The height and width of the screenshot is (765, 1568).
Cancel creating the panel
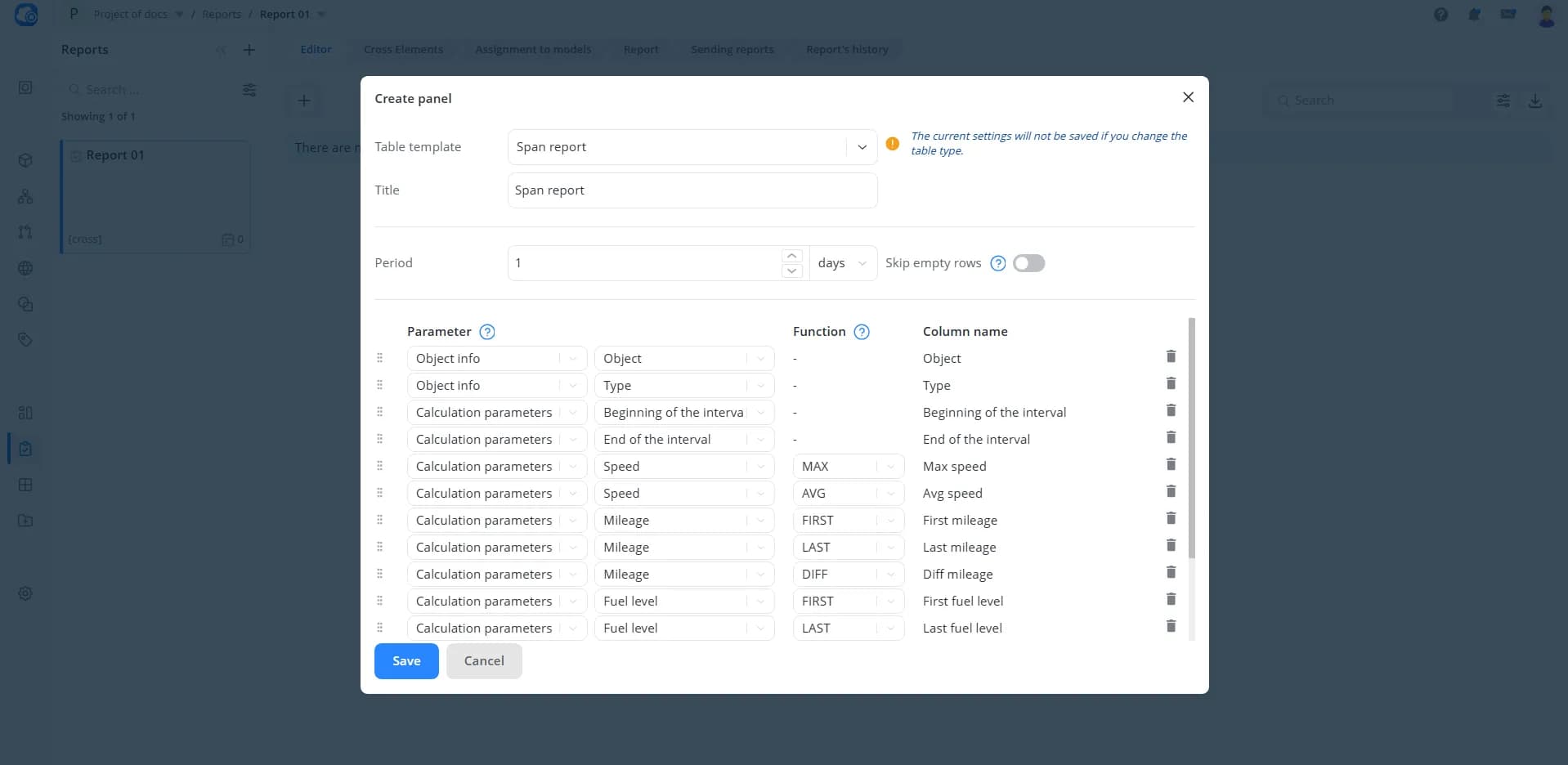[484, 661]
